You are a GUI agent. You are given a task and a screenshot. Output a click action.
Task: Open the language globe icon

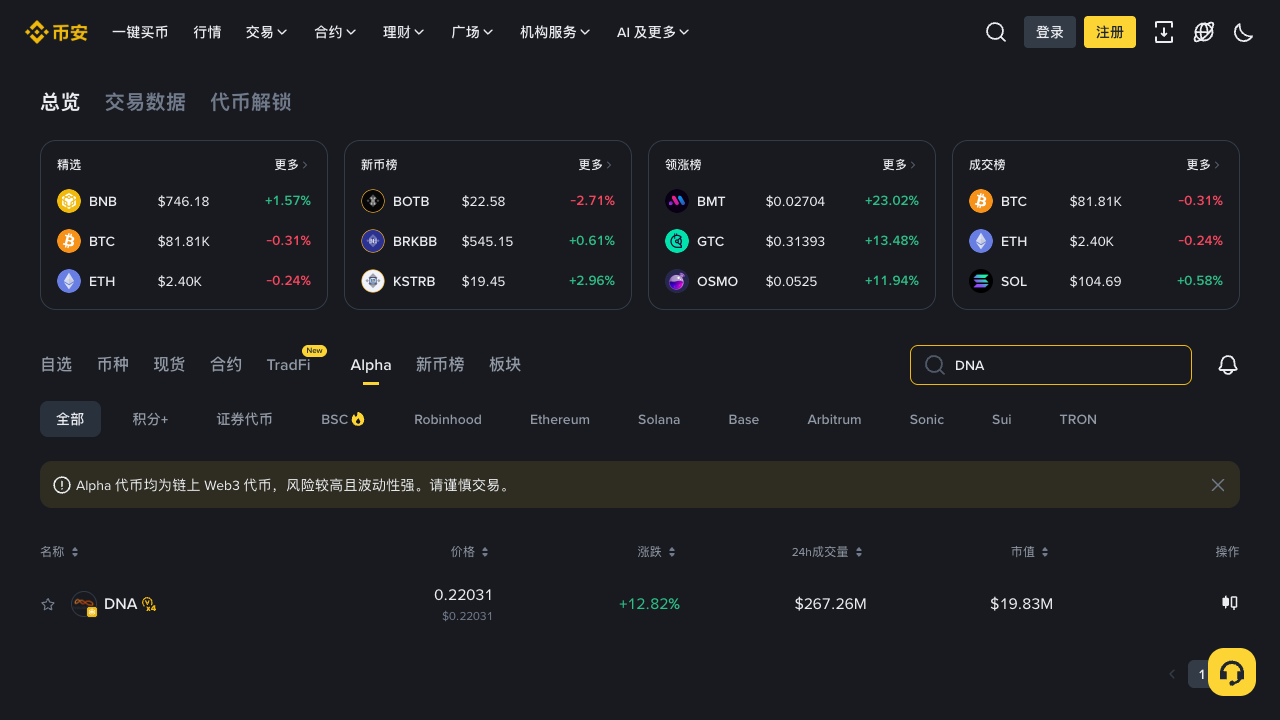pos(1204,32)
